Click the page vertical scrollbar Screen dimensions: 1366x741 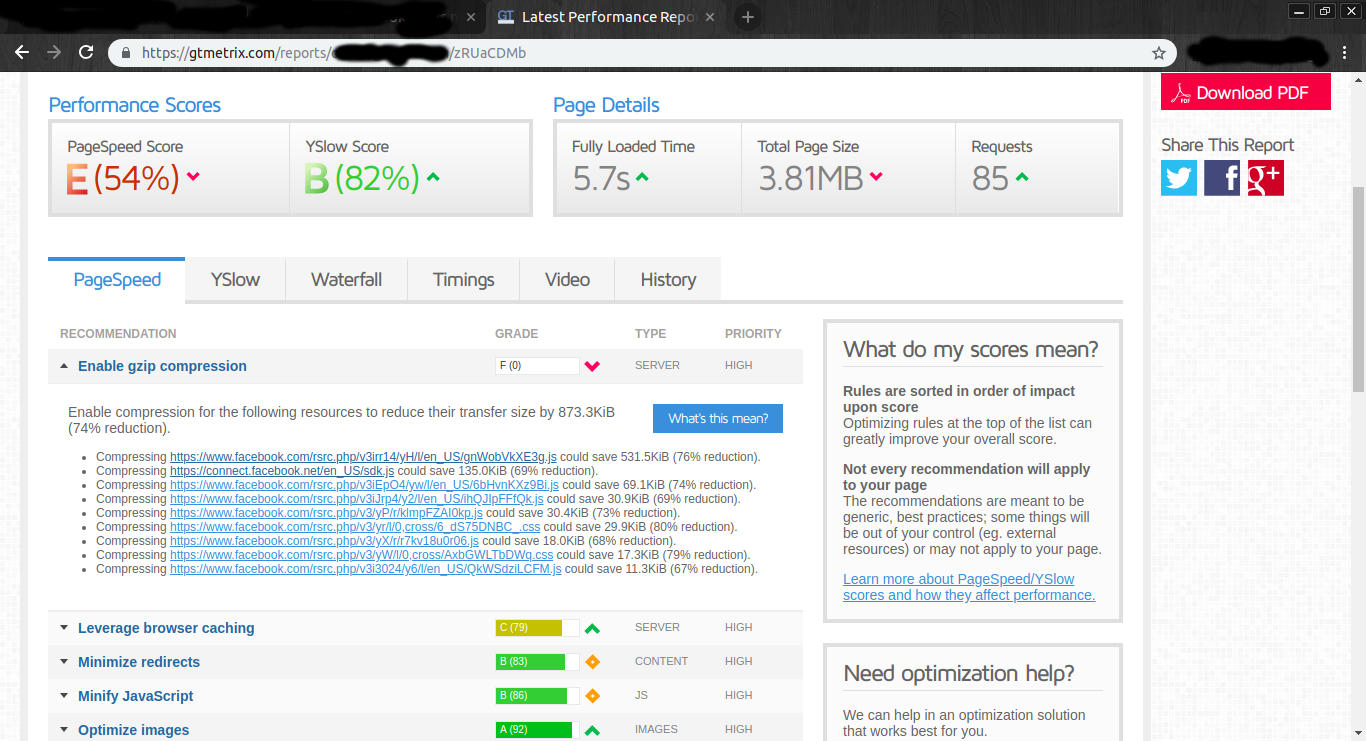tap(1358, 290)
